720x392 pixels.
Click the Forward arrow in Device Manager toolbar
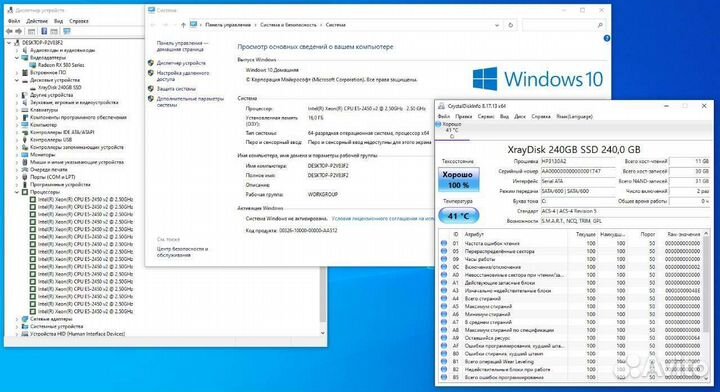[18, 31]
